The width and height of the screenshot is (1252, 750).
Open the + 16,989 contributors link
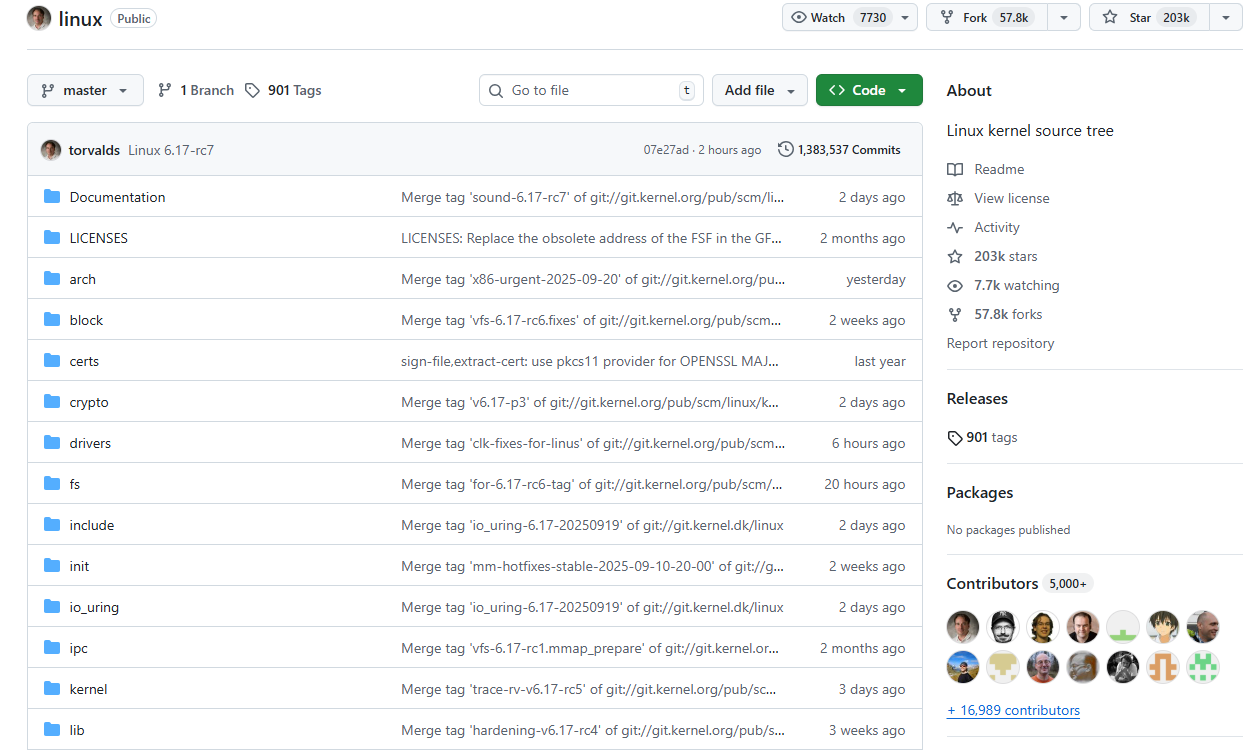pyautogui.click(x=1013, y=710)
